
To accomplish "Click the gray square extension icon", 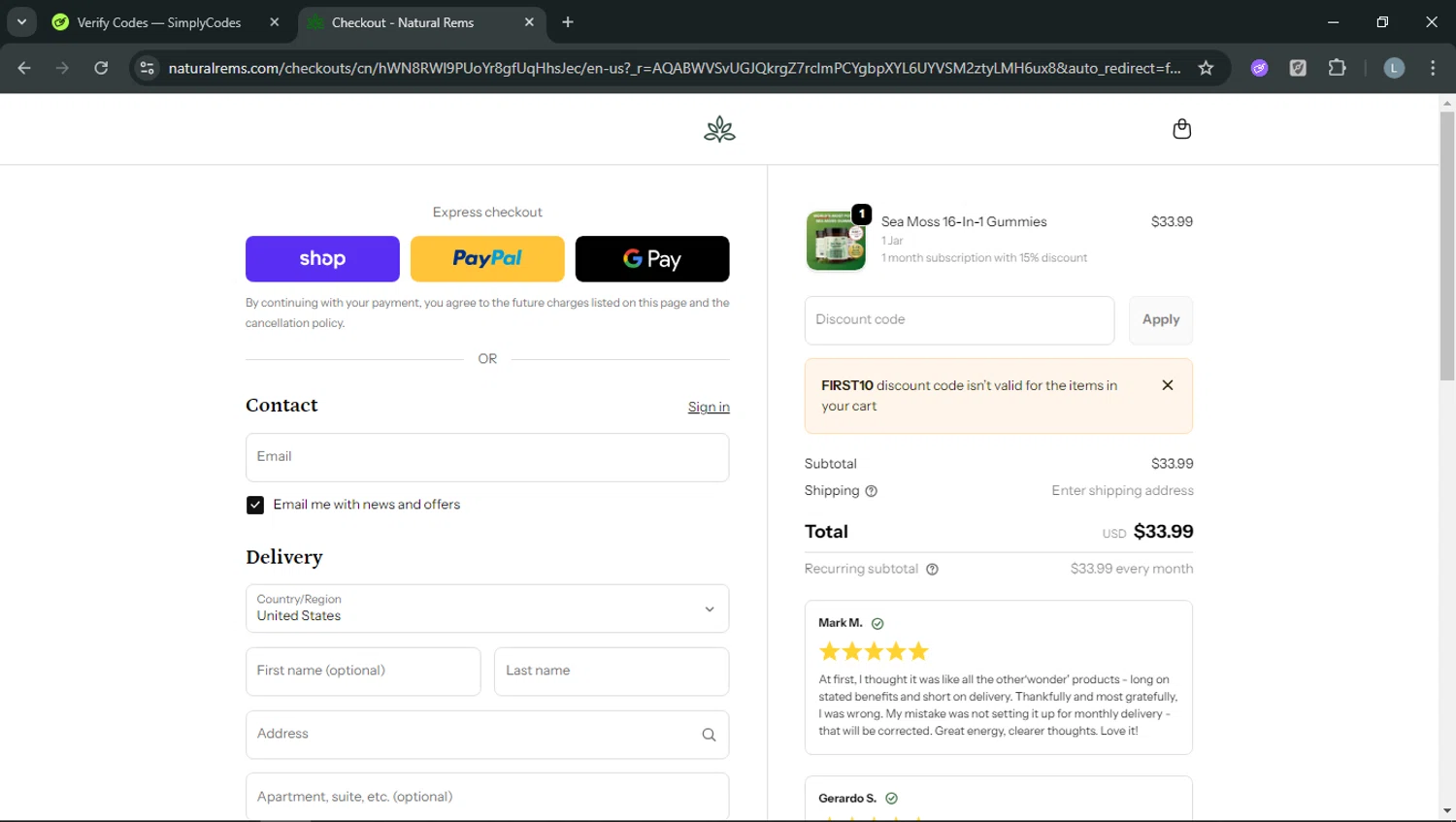I will coord(1298,68).
